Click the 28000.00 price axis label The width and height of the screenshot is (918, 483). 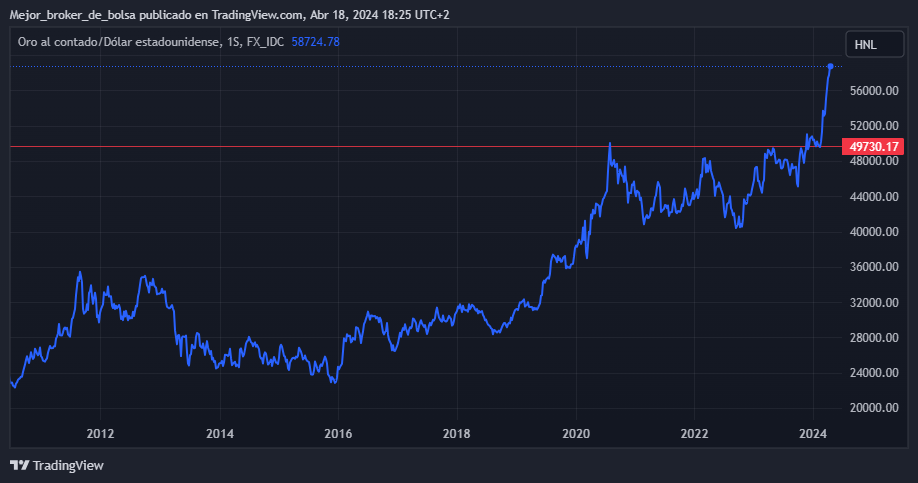[874, 338]
